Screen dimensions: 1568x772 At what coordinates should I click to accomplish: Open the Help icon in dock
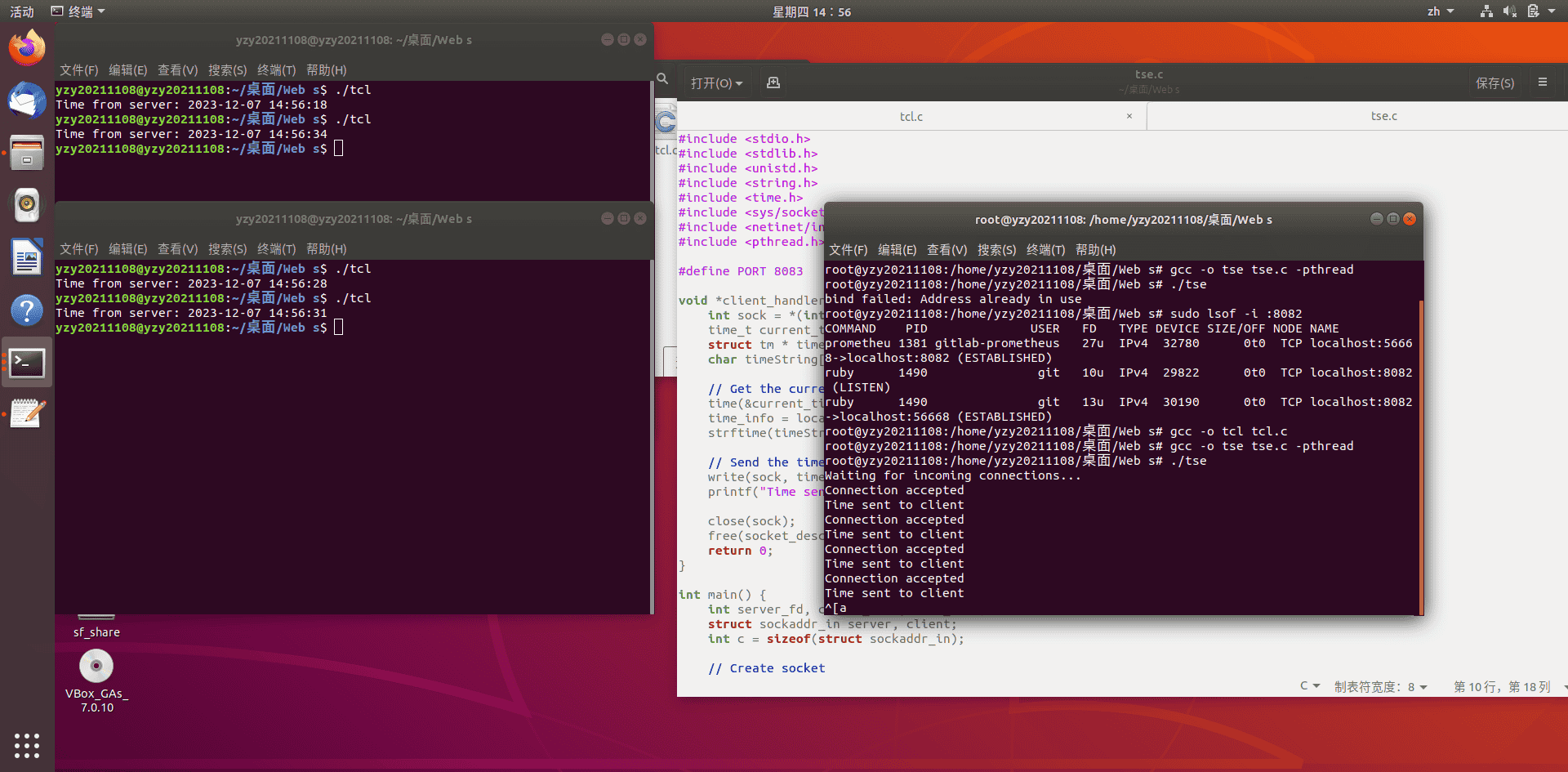(27, 310)
